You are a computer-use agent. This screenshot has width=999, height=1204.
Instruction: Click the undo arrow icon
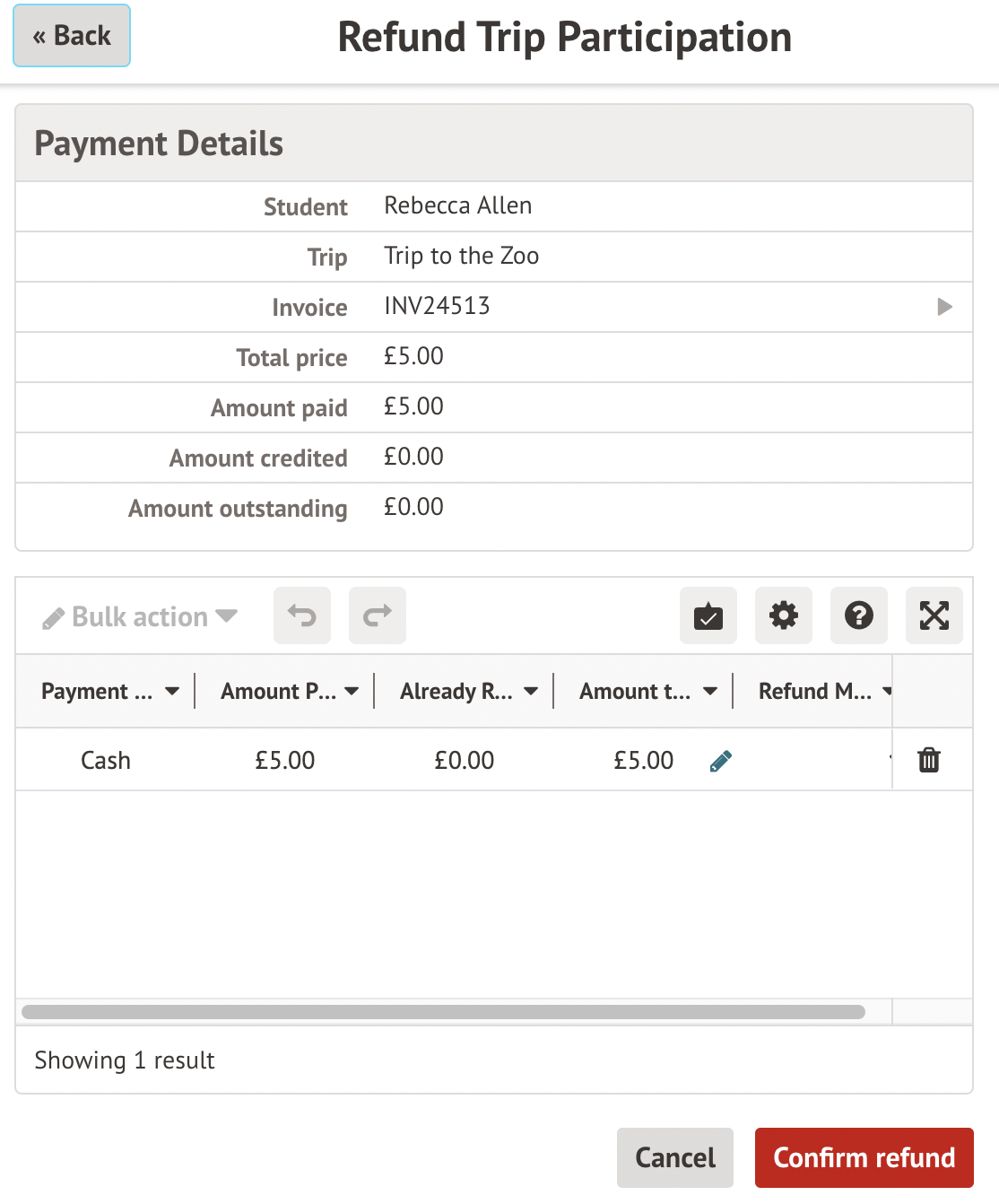(x=302, y=615)
